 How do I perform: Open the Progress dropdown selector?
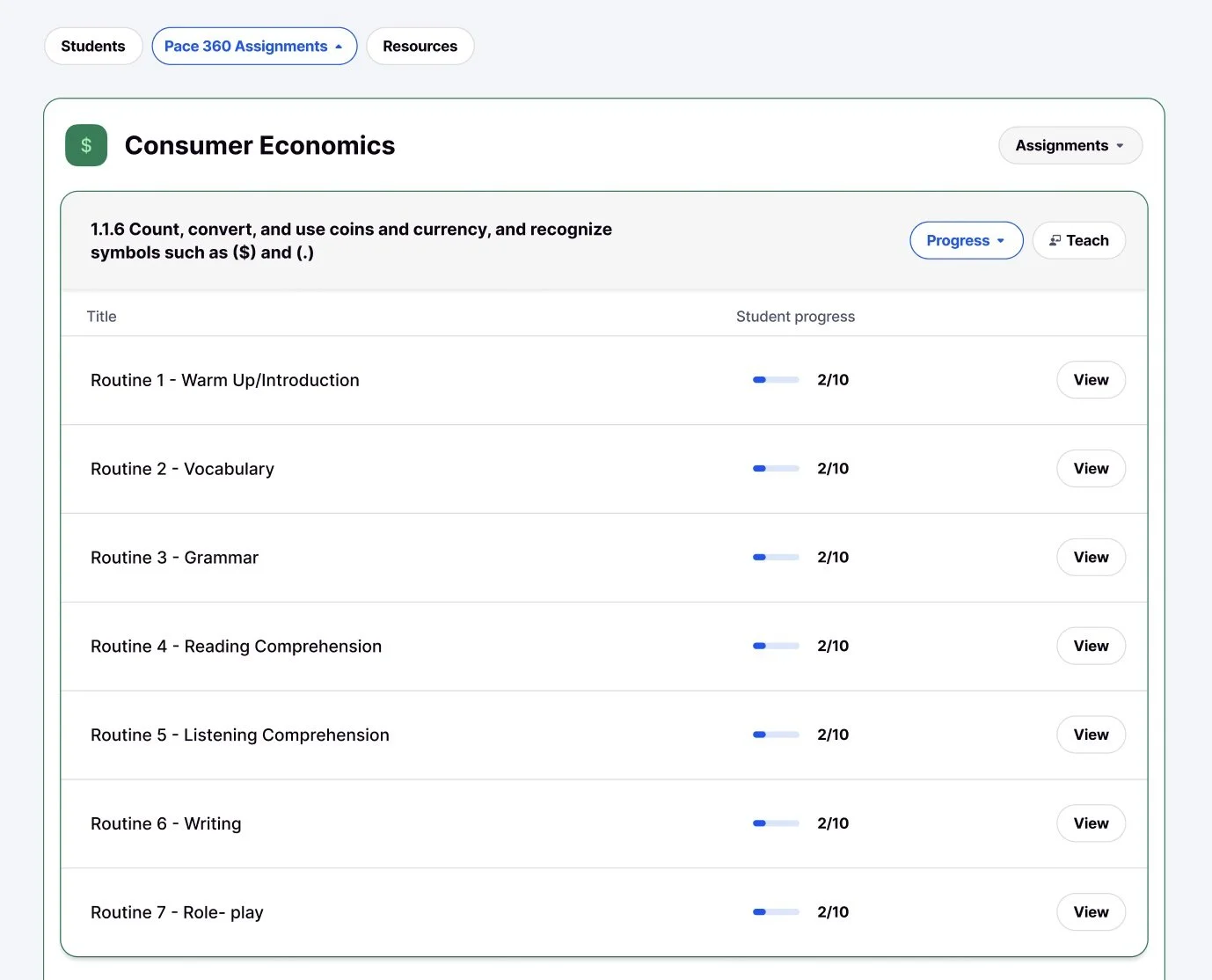click(x=966, y=240)
